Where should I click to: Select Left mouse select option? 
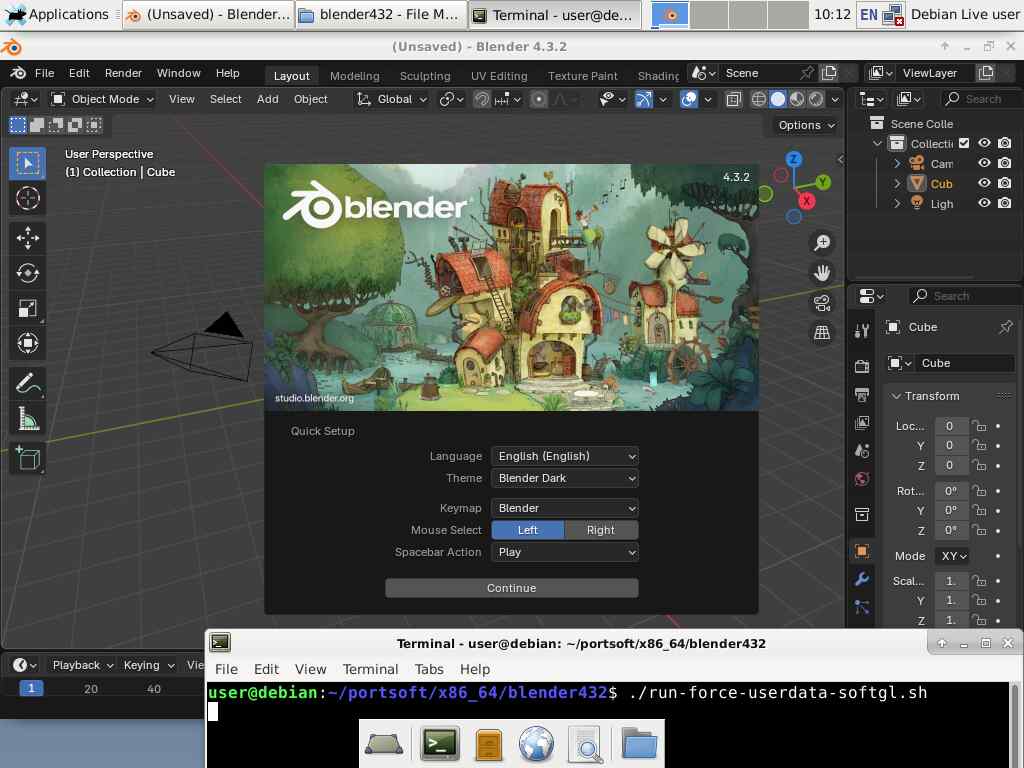pyautogui.click(x=528, y=530)
